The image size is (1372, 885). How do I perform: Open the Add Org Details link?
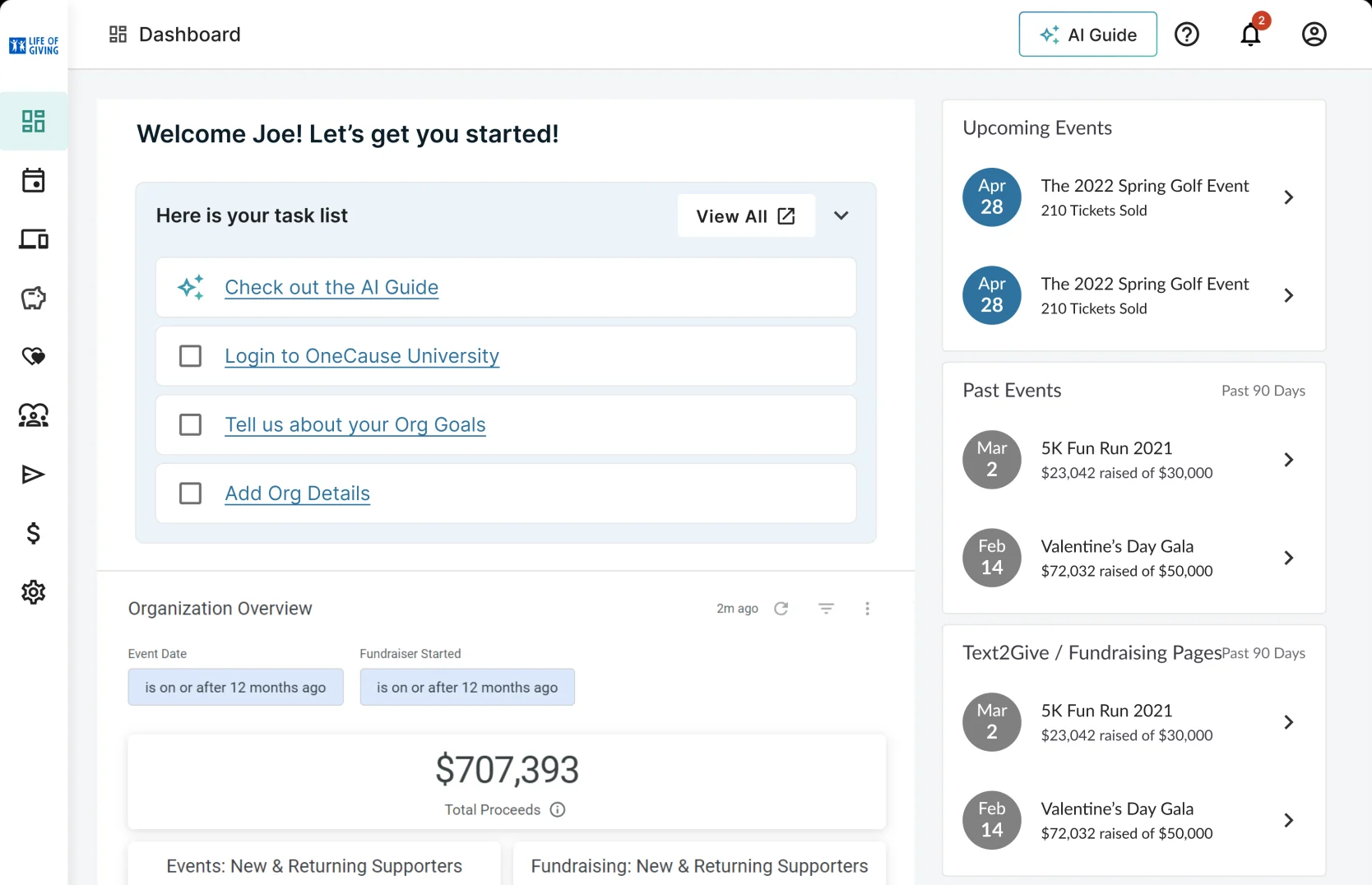298,493
